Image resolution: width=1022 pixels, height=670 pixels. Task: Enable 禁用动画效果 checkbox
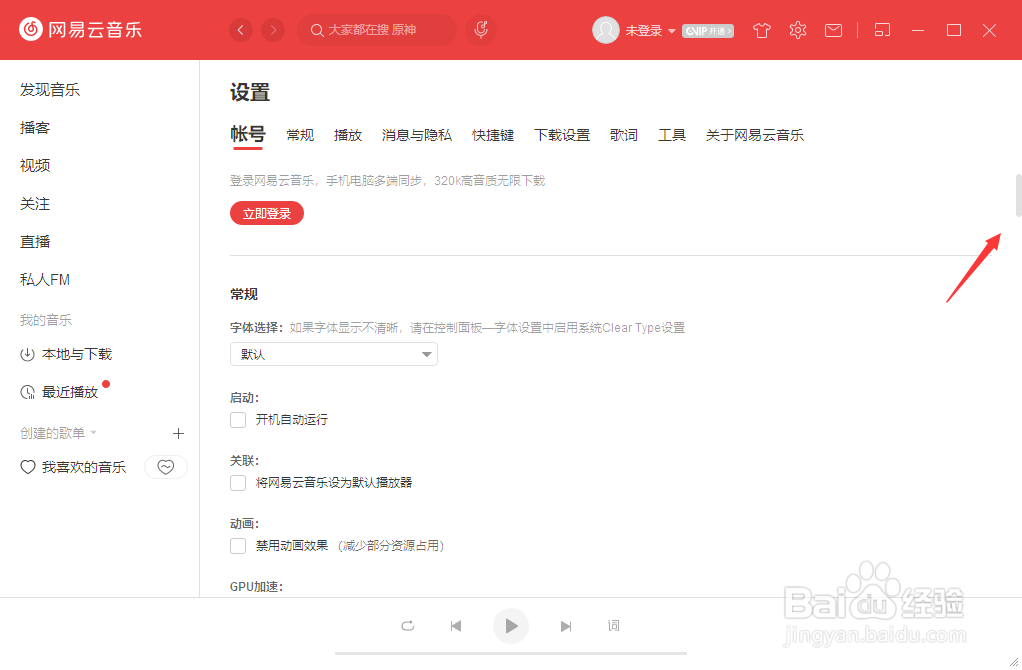pos(238,546)
